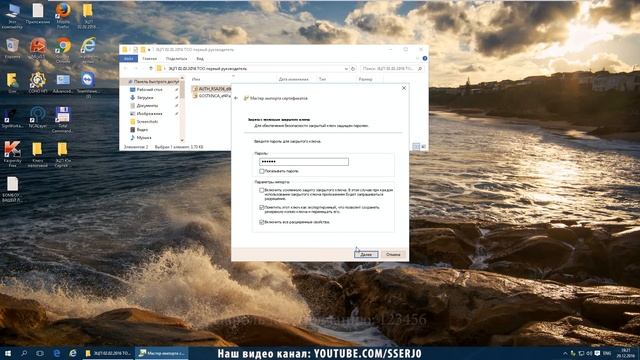Open the This PC desktop icon
640x360 pixels.
tap(12, 16)
